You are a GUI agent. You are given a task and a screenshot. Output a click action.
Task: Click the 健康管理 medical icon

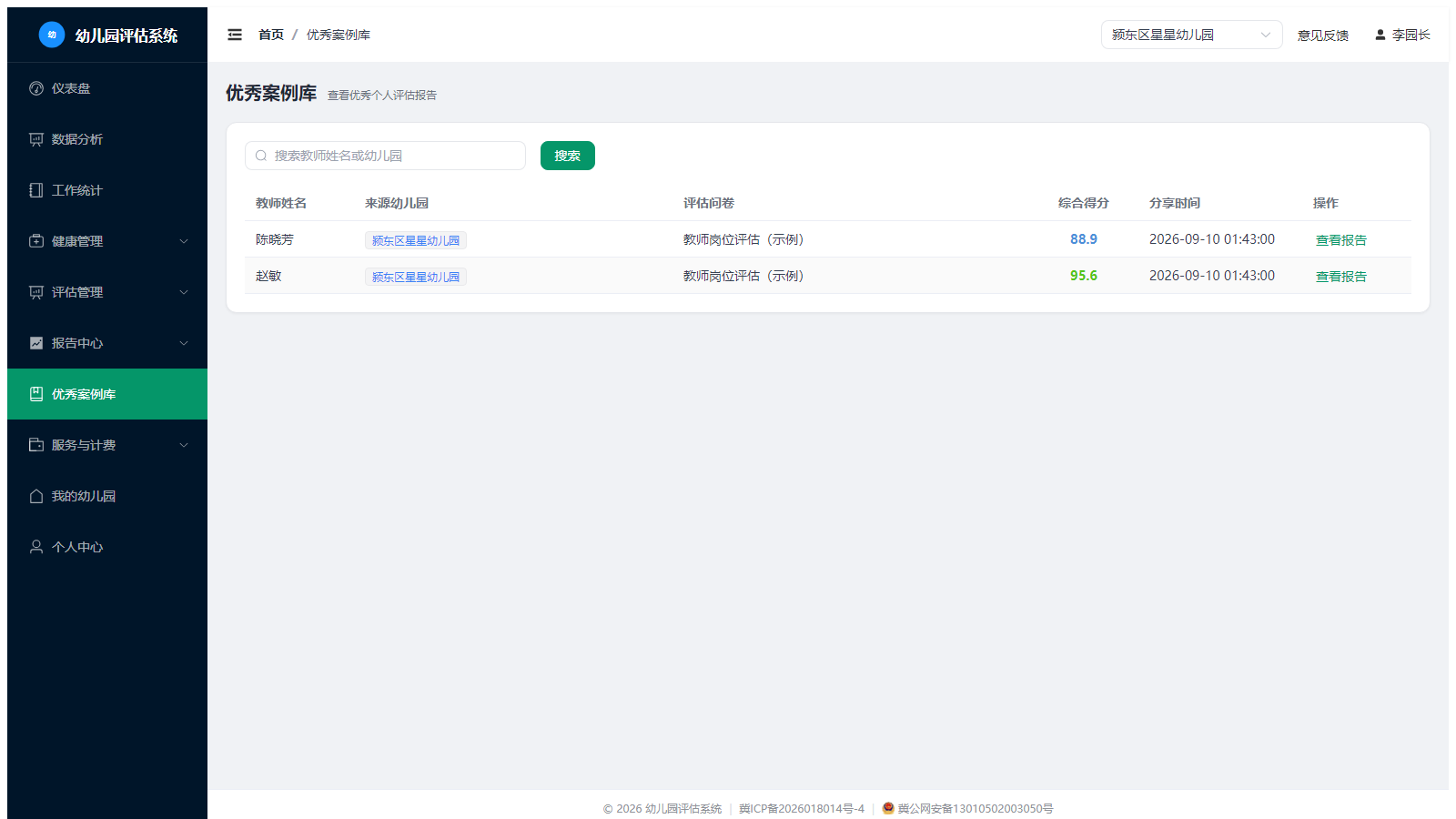tap(36, 241)
